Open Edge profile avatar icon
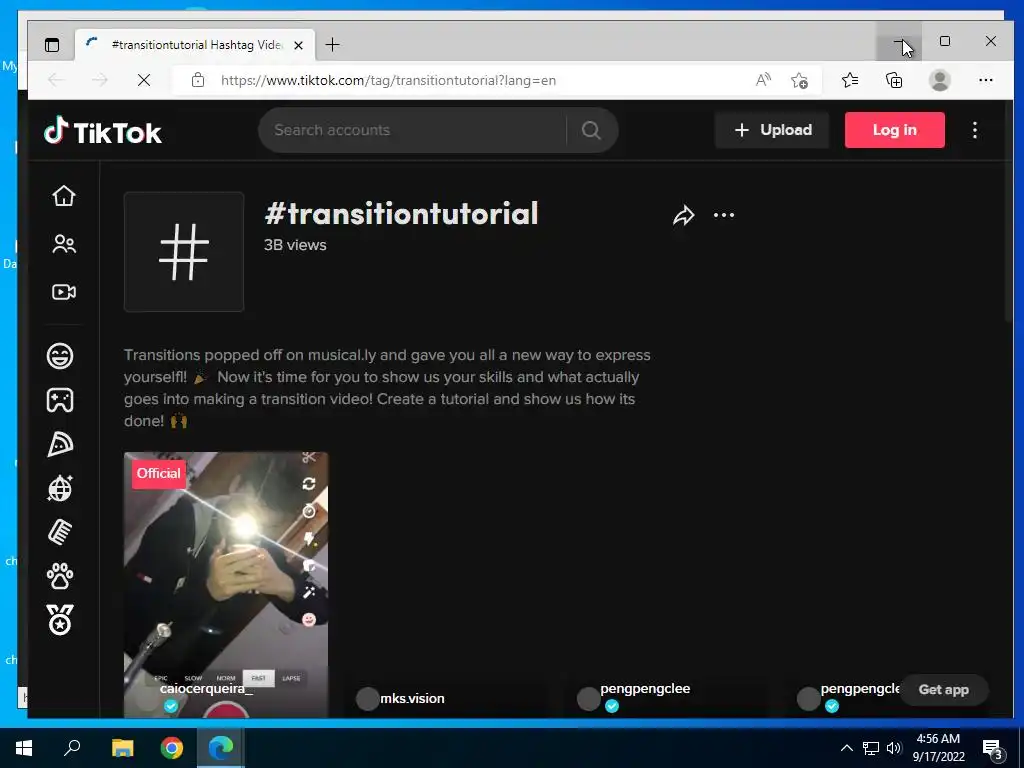This screenshot has height=768, width=1024. click(939, 80)
